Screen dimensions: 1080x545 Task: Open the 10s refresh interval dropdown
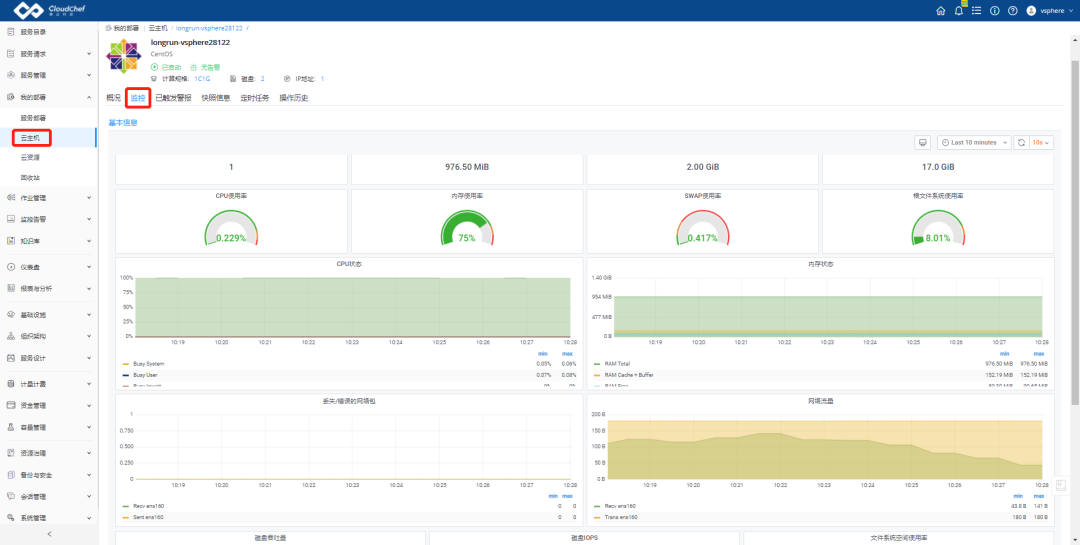pyautogui.click(x=1040, y=143)
